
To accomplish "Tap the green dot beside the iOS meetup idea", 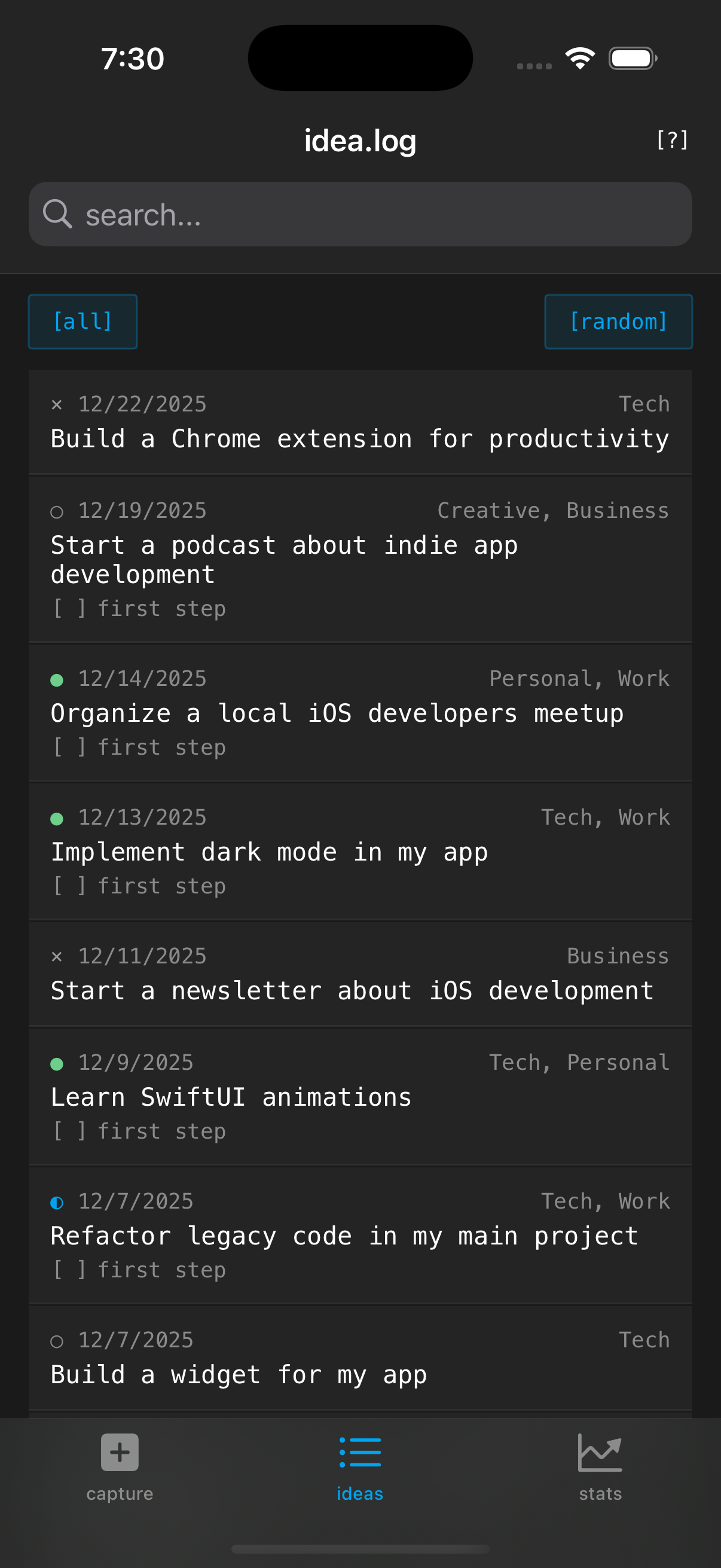I will [x=58, y=681].
